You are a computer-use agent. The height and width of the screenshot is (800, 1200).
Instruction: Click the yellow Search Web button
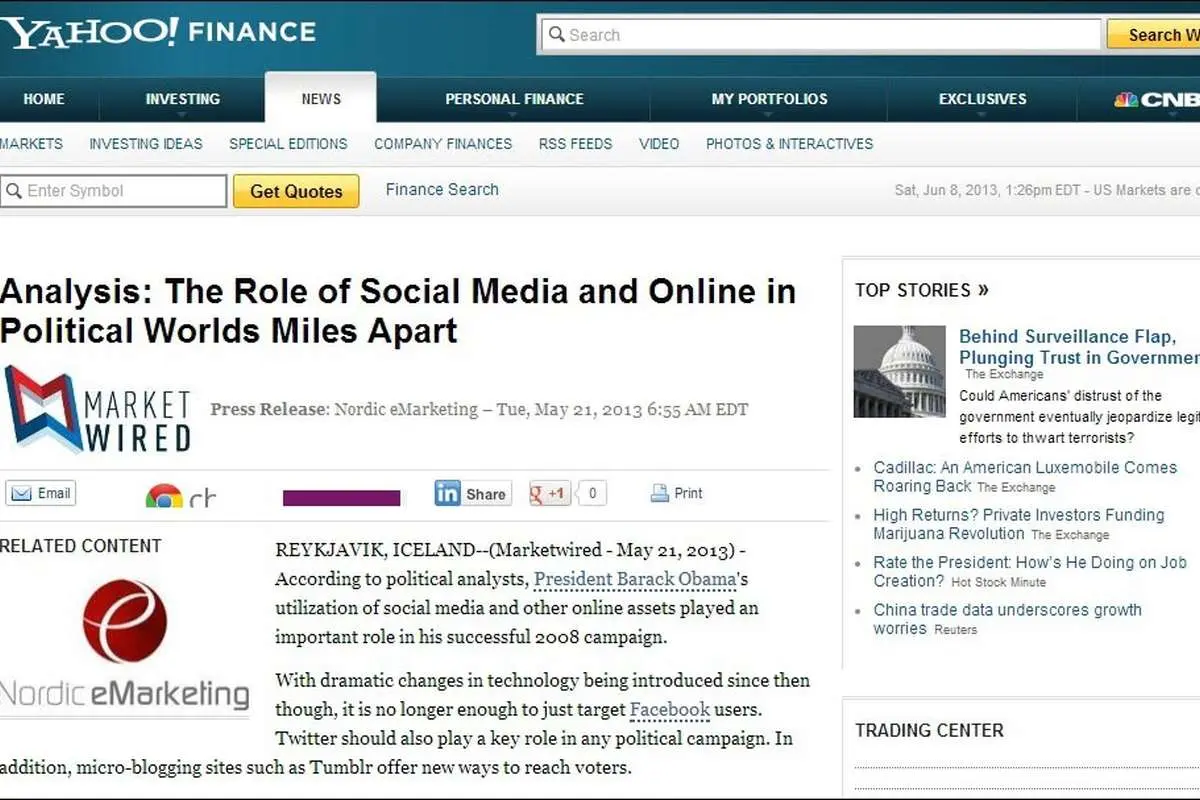pyautogui.click(x=1154, y=35)
